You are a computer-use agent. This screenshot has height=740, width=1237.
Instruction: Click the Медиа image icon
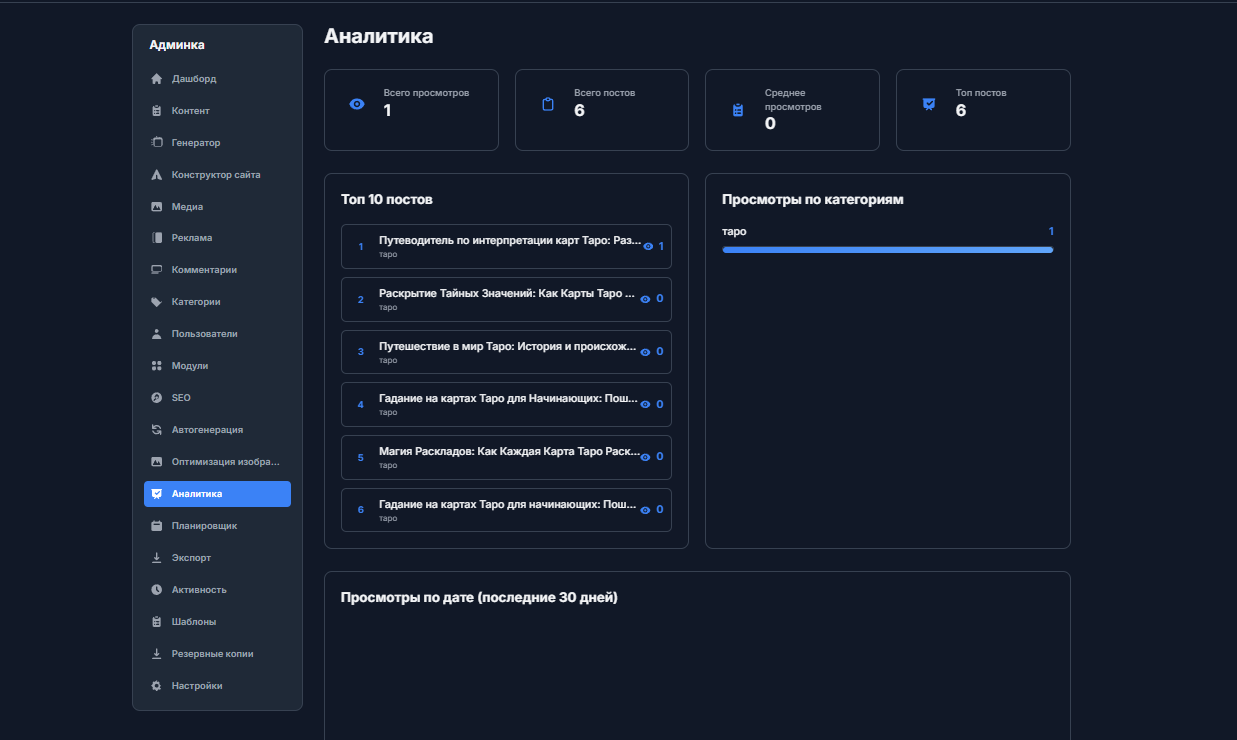pos(156,207)
